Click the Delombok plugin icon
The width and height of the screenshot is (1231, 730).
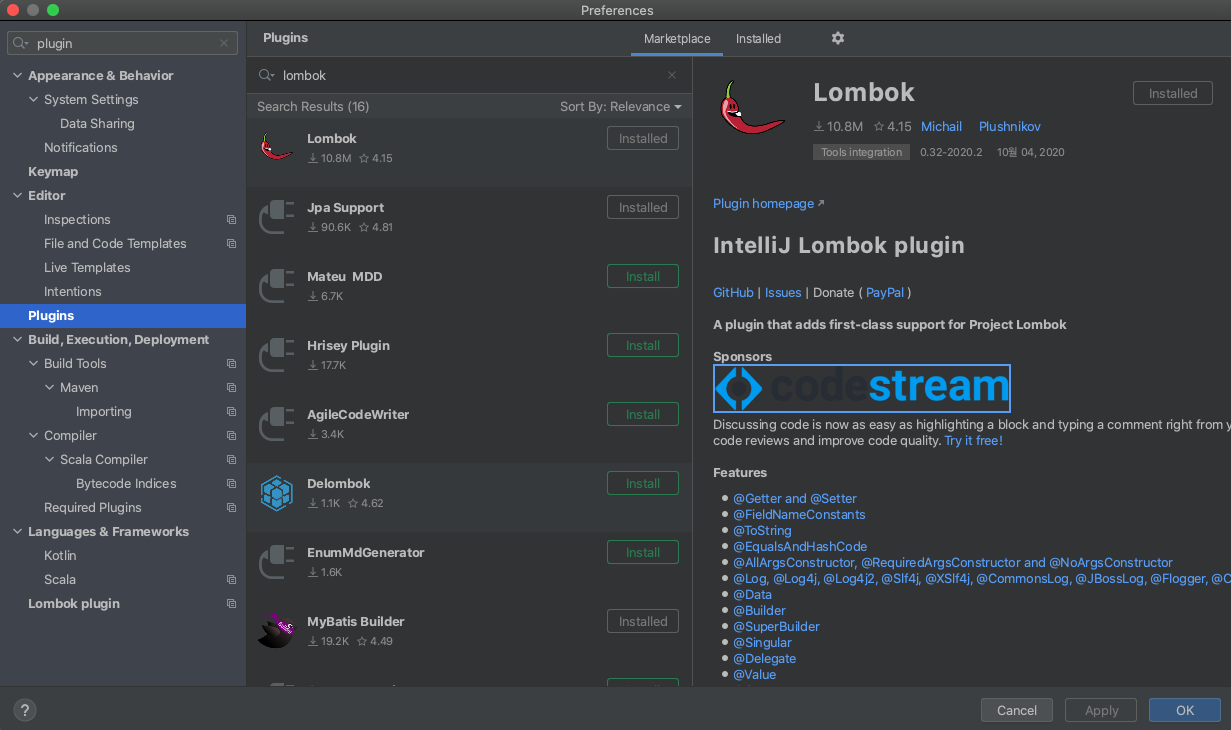276,492
